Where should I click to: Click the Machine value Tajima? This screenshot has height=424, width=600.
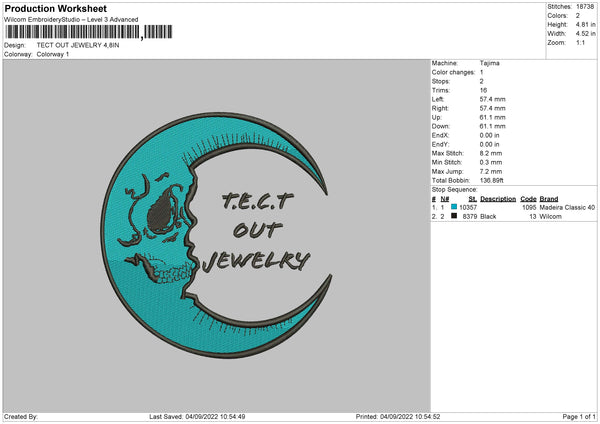489,63
